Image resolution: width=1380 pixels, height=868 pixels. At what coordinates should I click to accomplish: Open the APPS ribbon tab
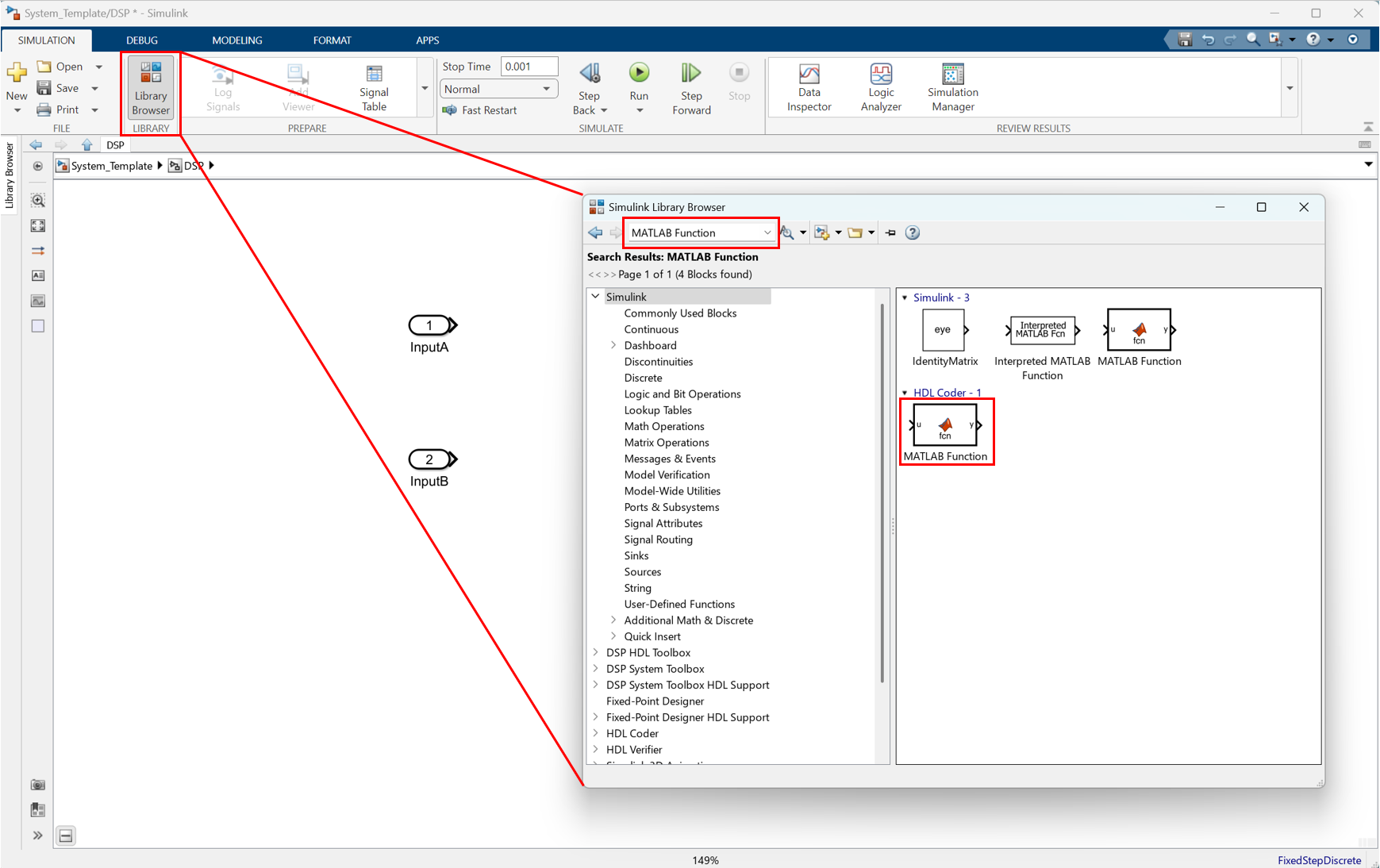click(x=428, y=40)
